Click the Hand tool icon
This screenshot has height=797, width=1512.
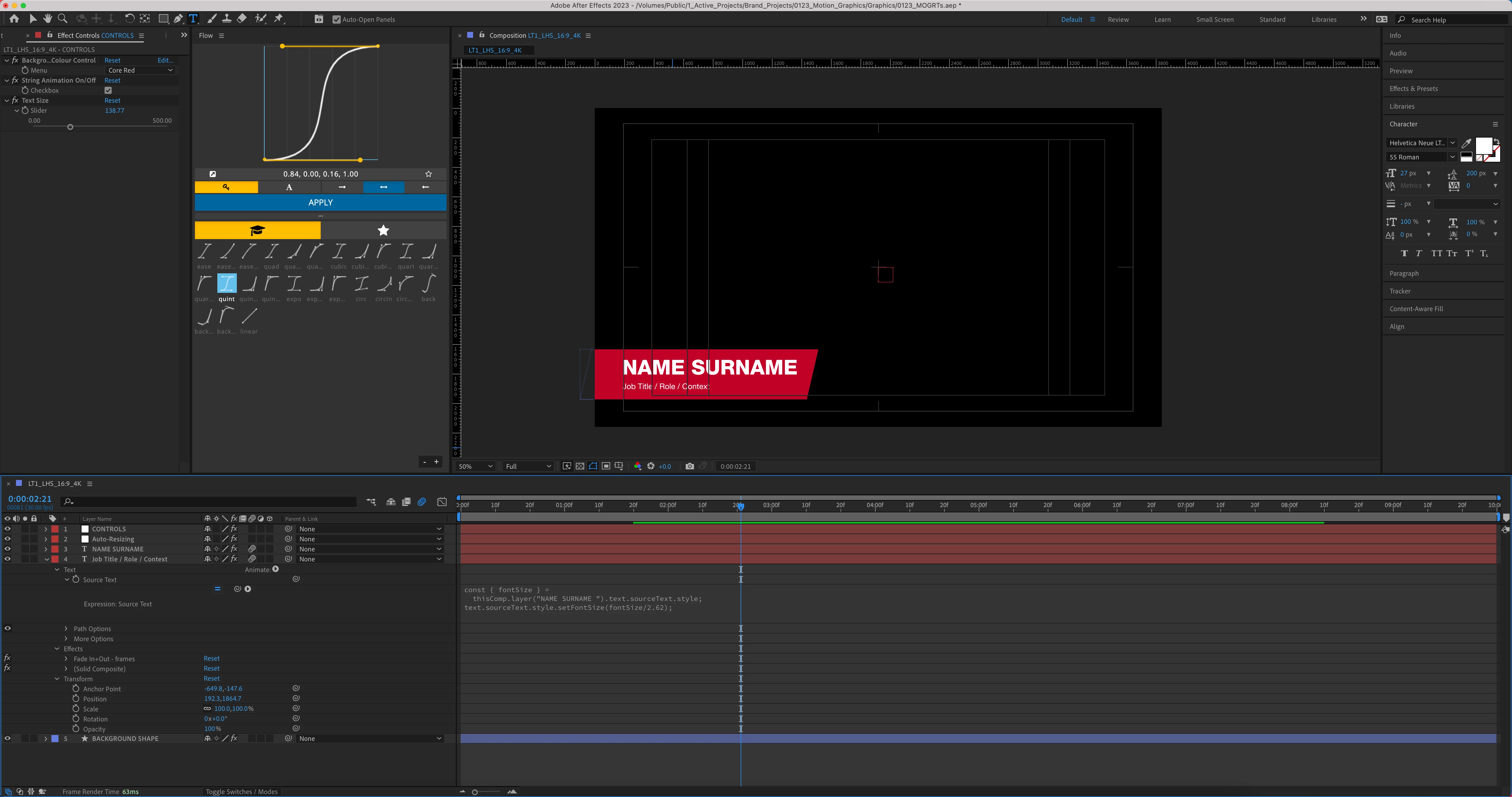click(x=48, y=19)
